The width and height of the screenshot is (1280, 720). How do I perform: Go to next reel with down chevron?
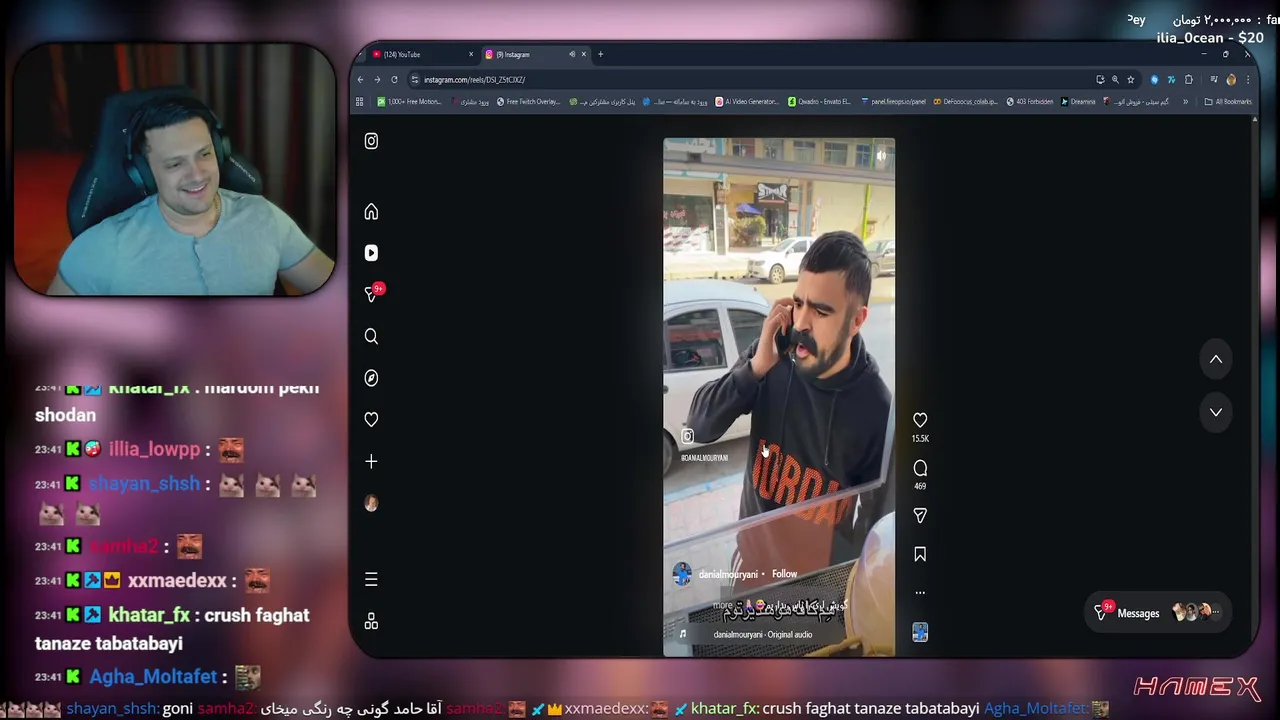click(x=1216, y=412)
